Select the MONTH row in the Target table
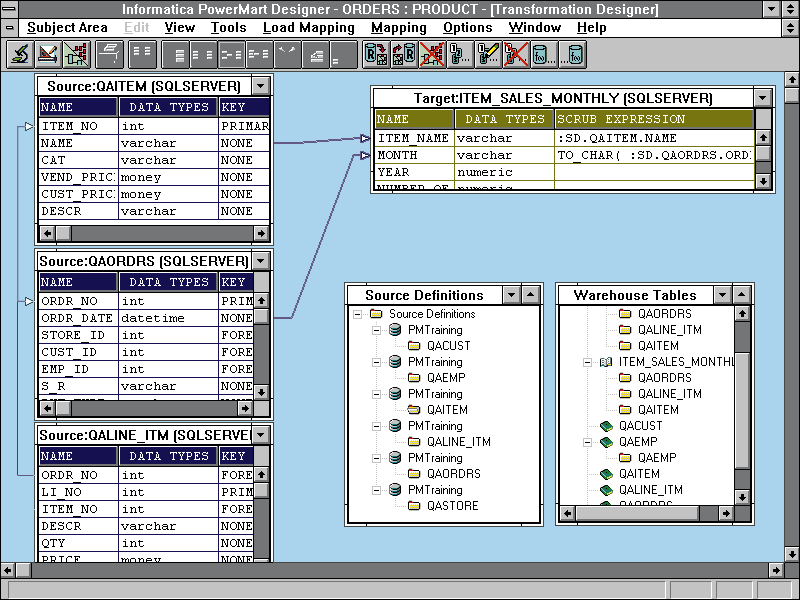 coord(564,155)
